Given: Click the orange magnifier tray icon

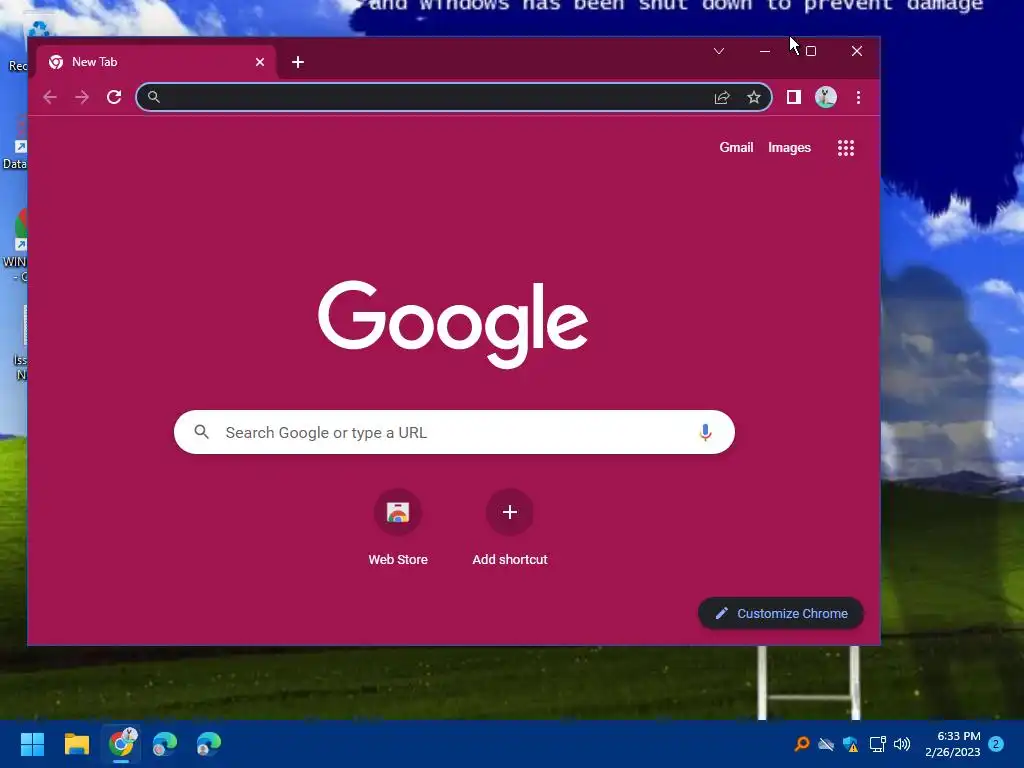Looking at the screenshot, I should pyautogui.click(x=801, y=744).
